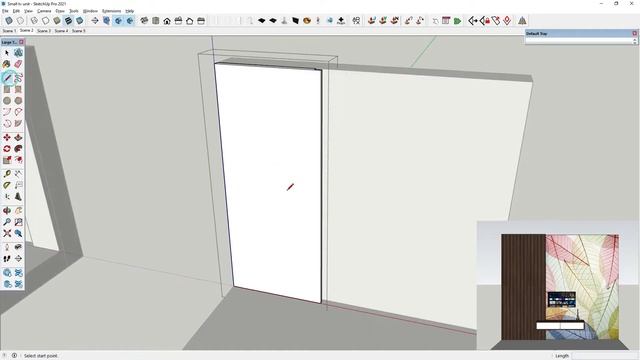
Task: Switch to Wireframe style
Action: click(34, 20)
